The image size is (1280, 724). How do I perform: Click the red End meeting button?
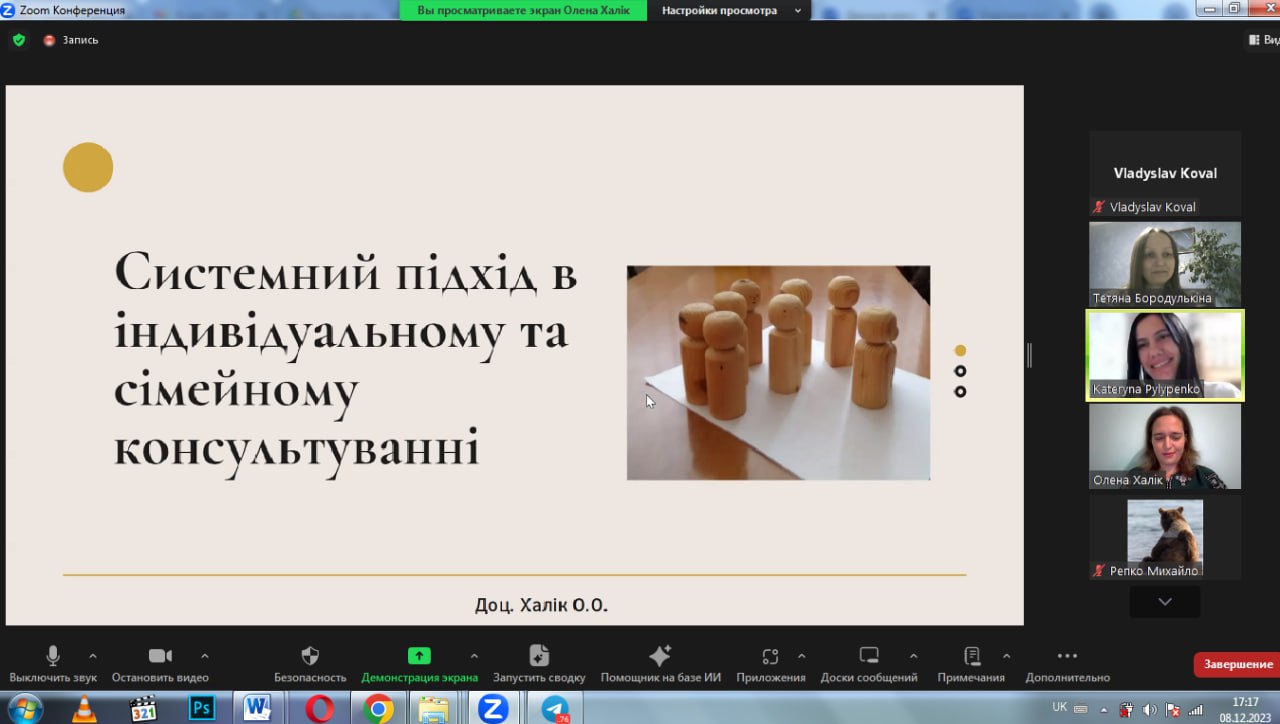pyautogui.click(x=1237, y=664)
